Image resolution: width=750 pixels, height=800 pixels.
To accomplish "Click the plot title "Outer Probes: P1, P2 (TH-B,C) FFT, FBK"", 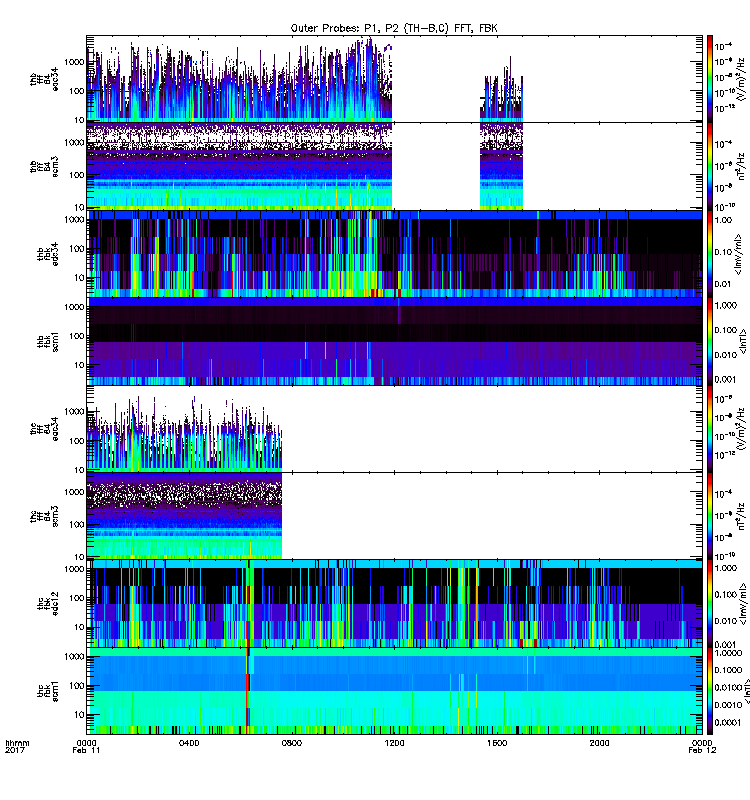I will coord(394,28).
